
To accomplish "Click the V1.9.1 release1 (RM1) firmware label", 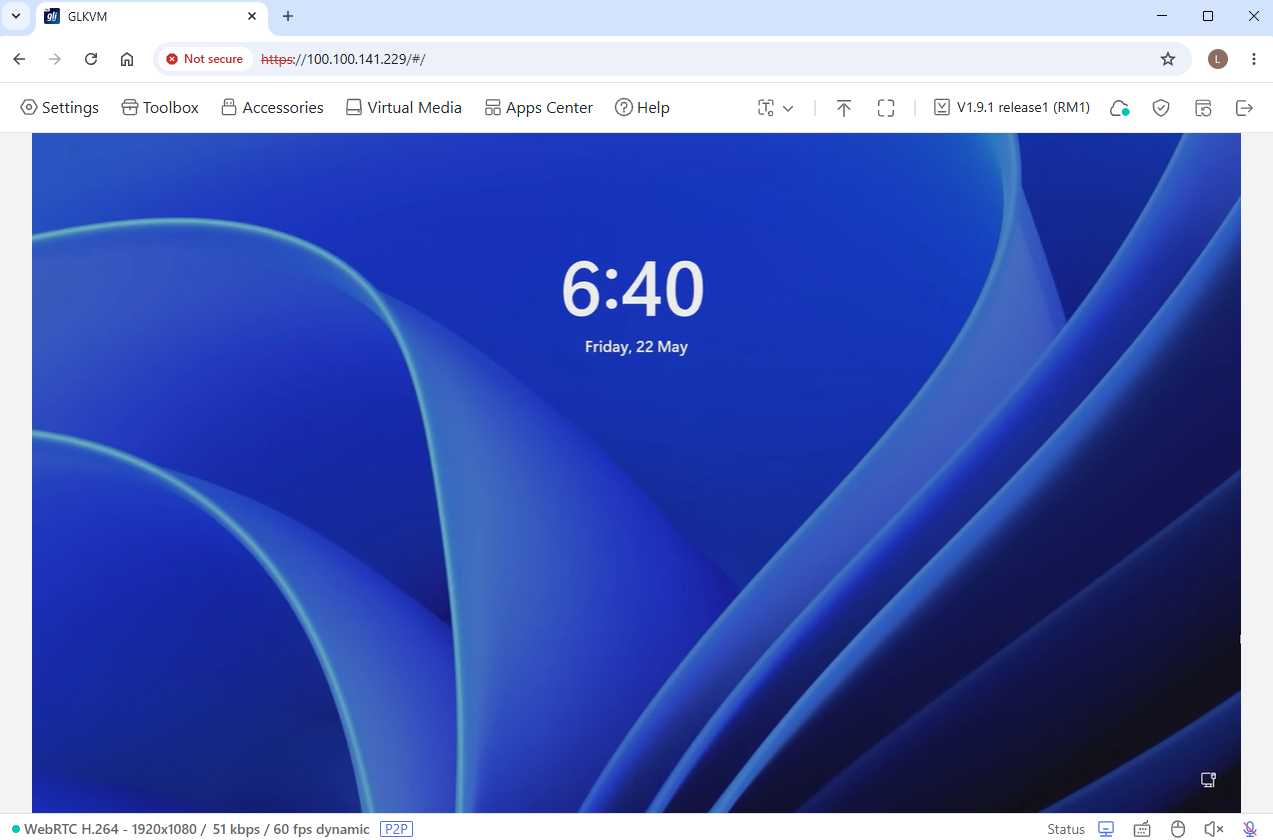I will 1012,107.
